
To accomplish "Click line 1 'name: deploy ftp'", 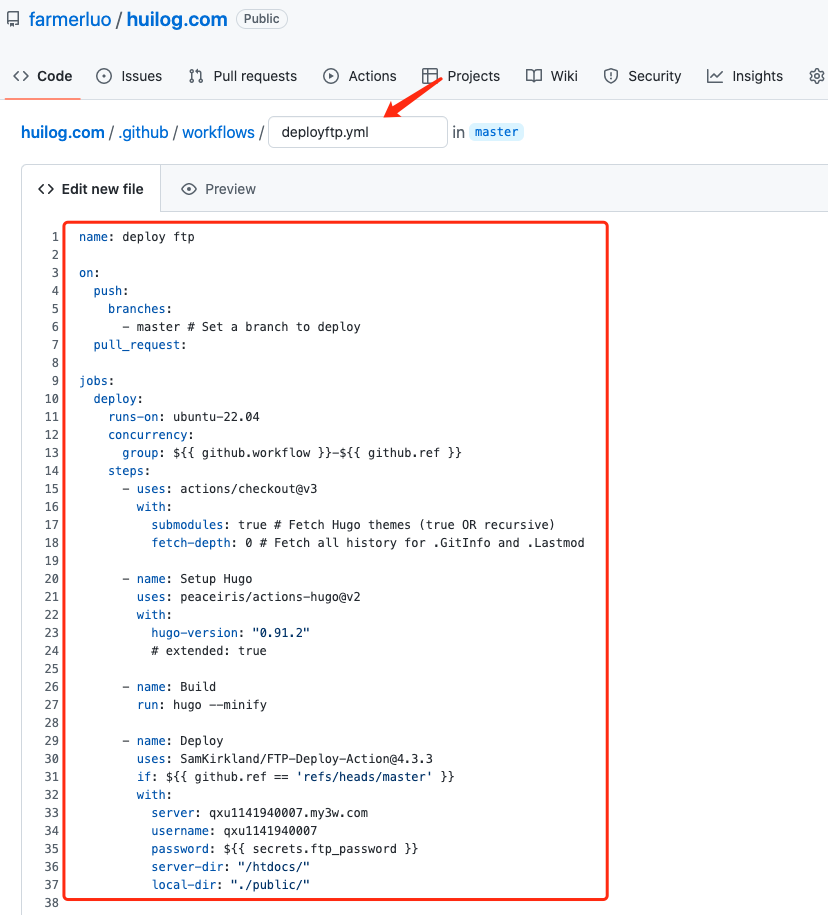I will pyautogui.click(x=137, y=237).
